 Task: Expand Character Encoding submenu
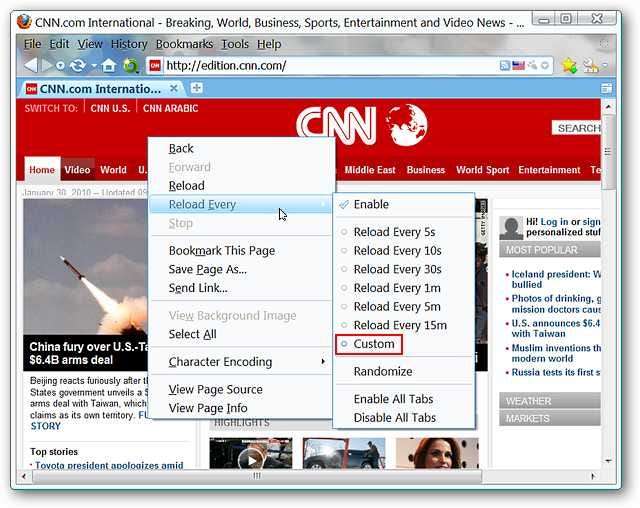click(x=241, y=362)
